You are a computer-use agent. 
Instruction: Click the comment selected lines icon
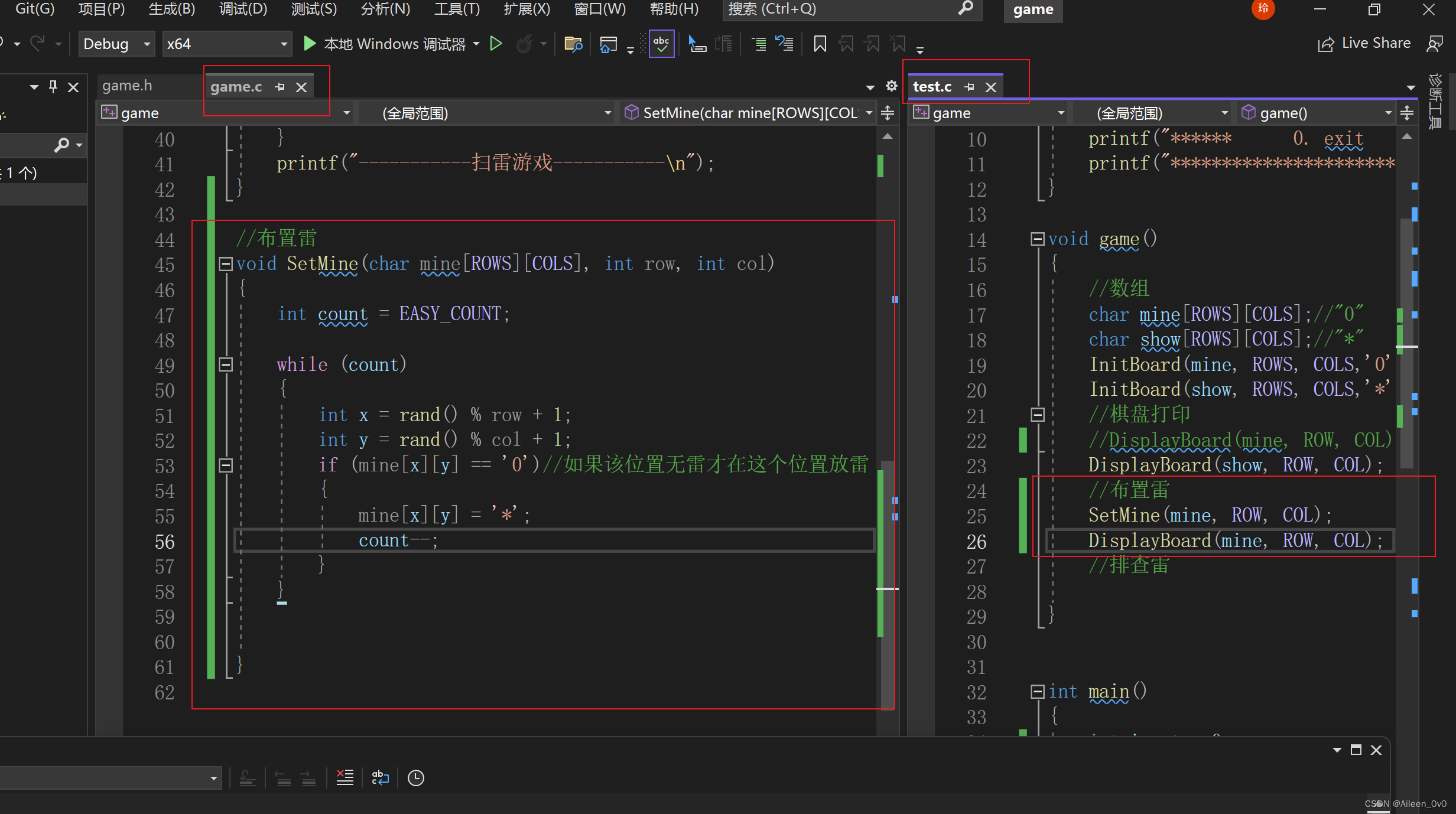(x=759, y=44)
